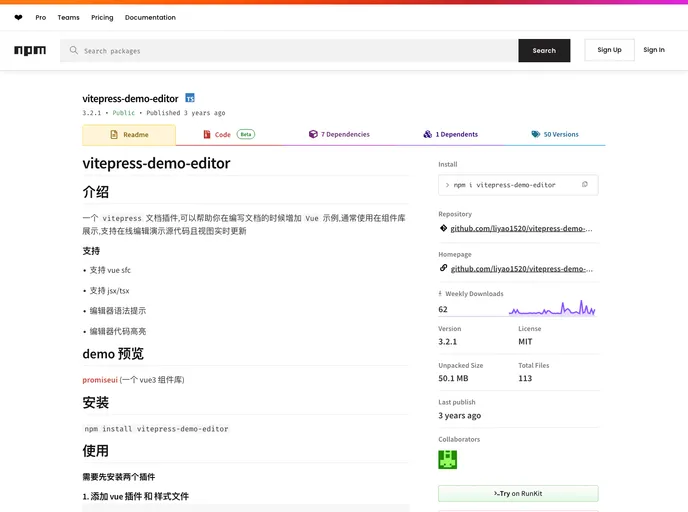
Task: Click the Versions tags icon
Action: [x=535, y=134]
